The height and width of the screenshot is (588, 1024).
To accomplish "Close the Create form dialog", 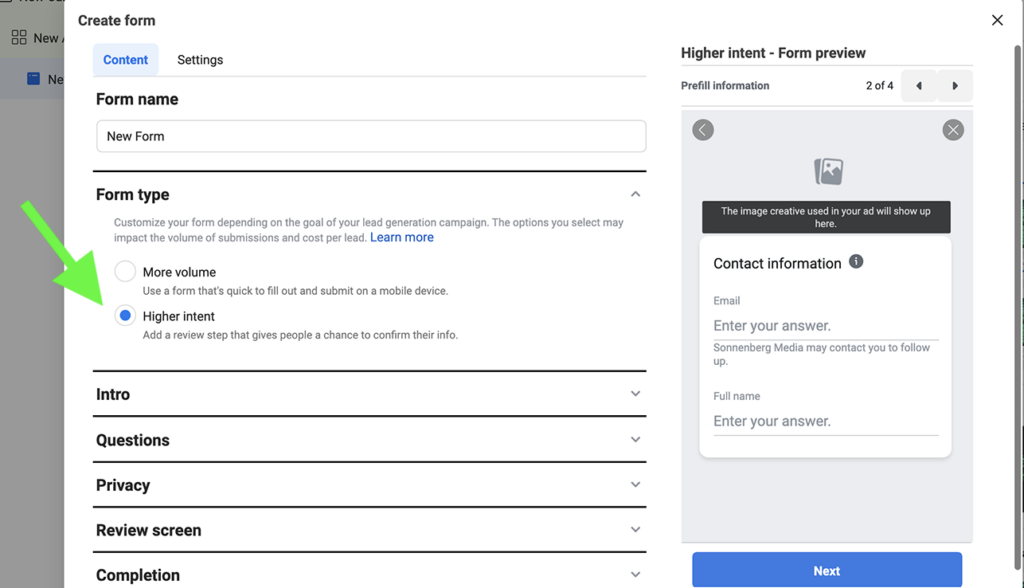I will [x=997, y=20].
